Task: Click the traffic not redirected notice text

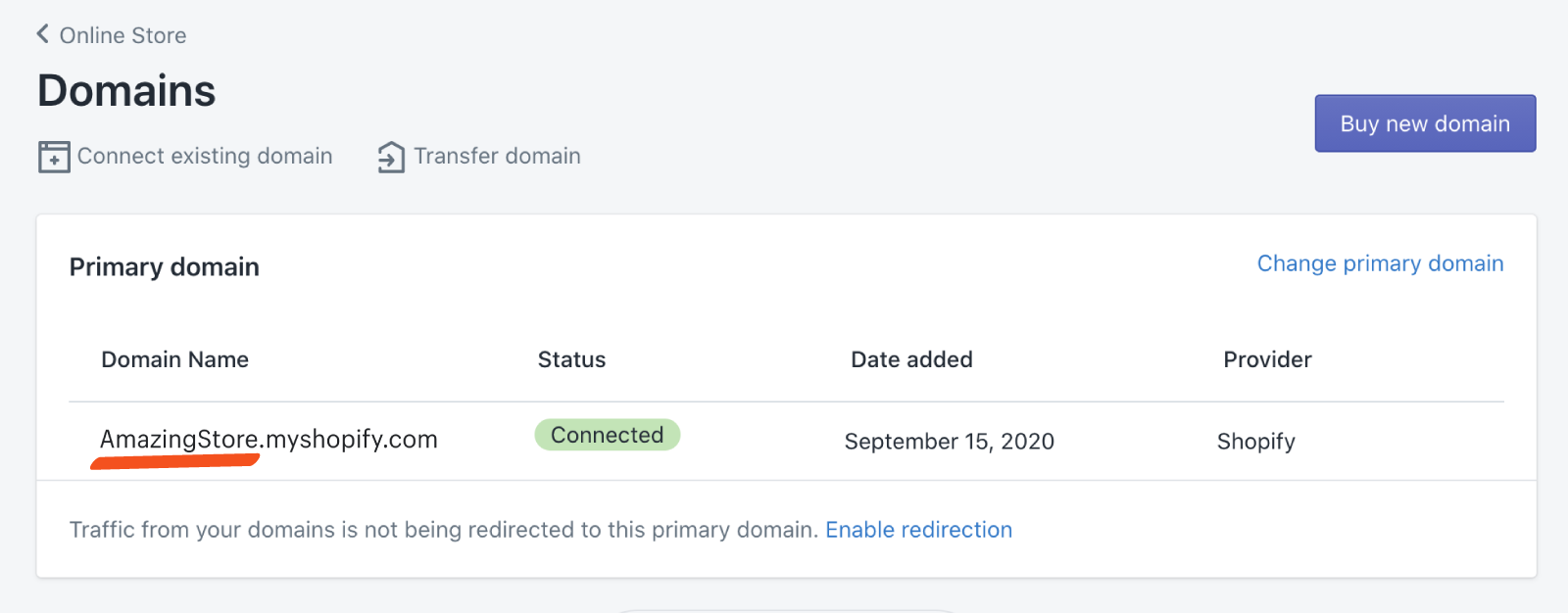Action: tap(443, 530)
